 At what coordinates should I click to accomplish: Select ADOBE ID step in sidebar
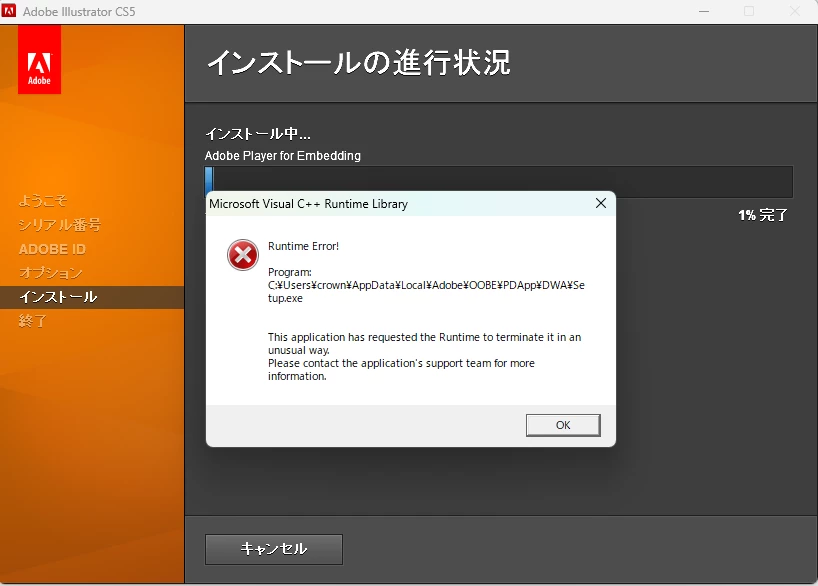(x=52, y=249)
